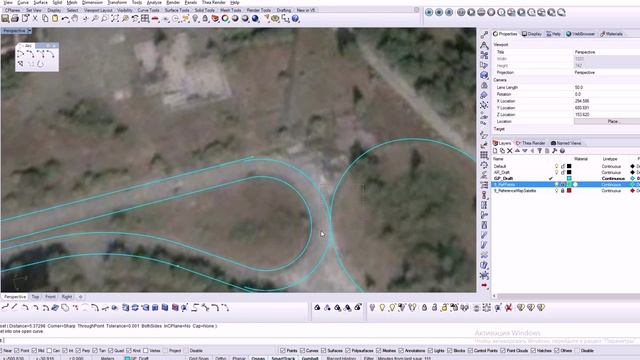Switch to the Surface Tools toolbar tab
Viewport: 640px width, 360px height.
point(177,10)
